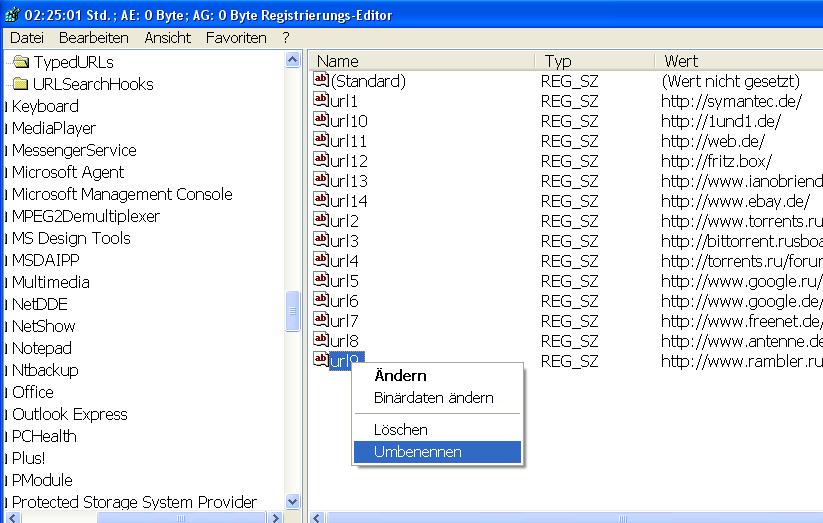
Task: Click Ändern in the context menu
Action: [x=400, y=376]
